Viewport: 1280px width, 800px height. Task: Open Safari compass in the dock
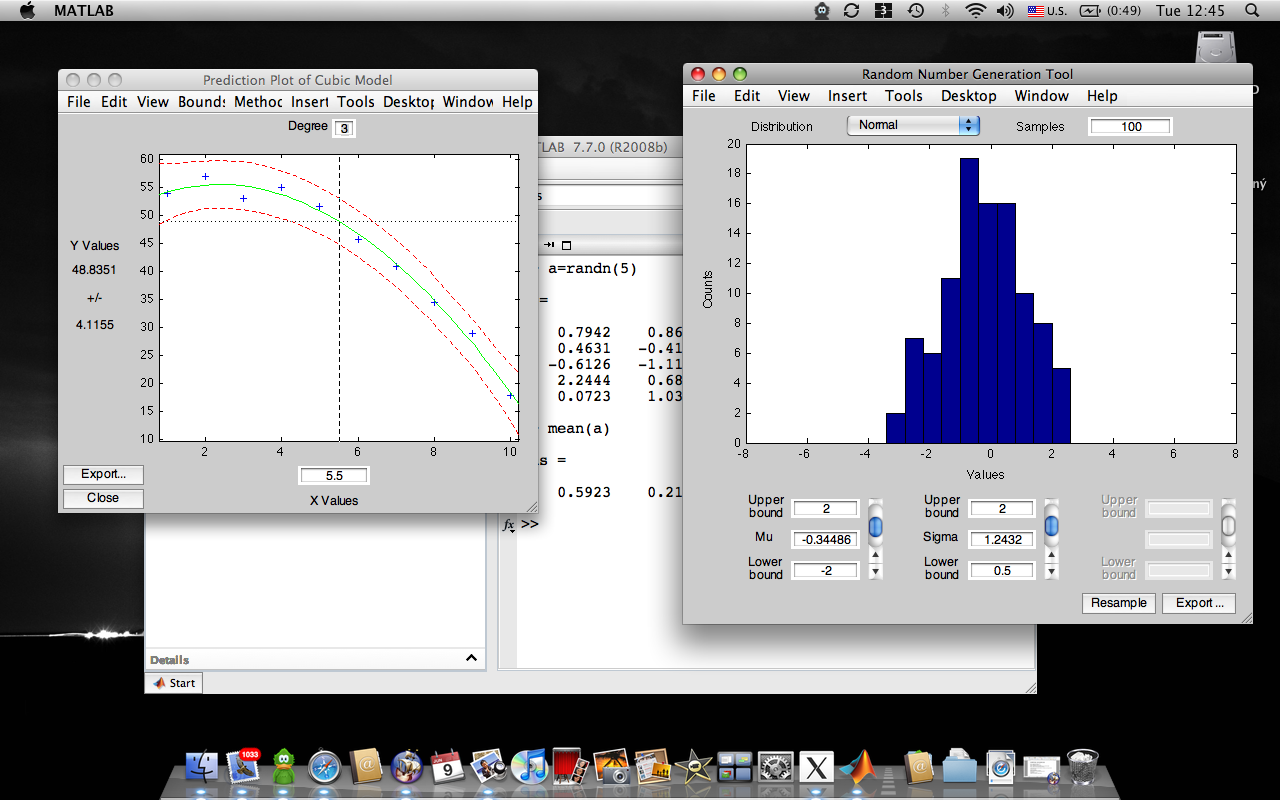click(x=326, y=767)
